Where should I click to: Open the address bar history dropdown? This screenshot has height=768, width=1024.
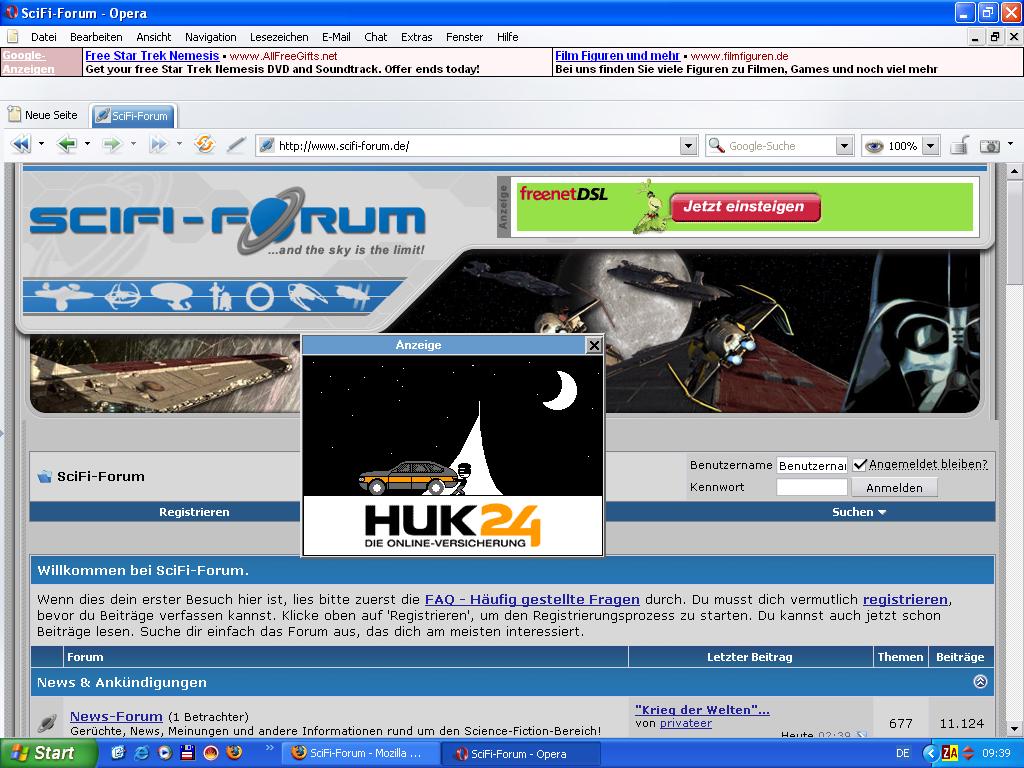pos(688,146)
